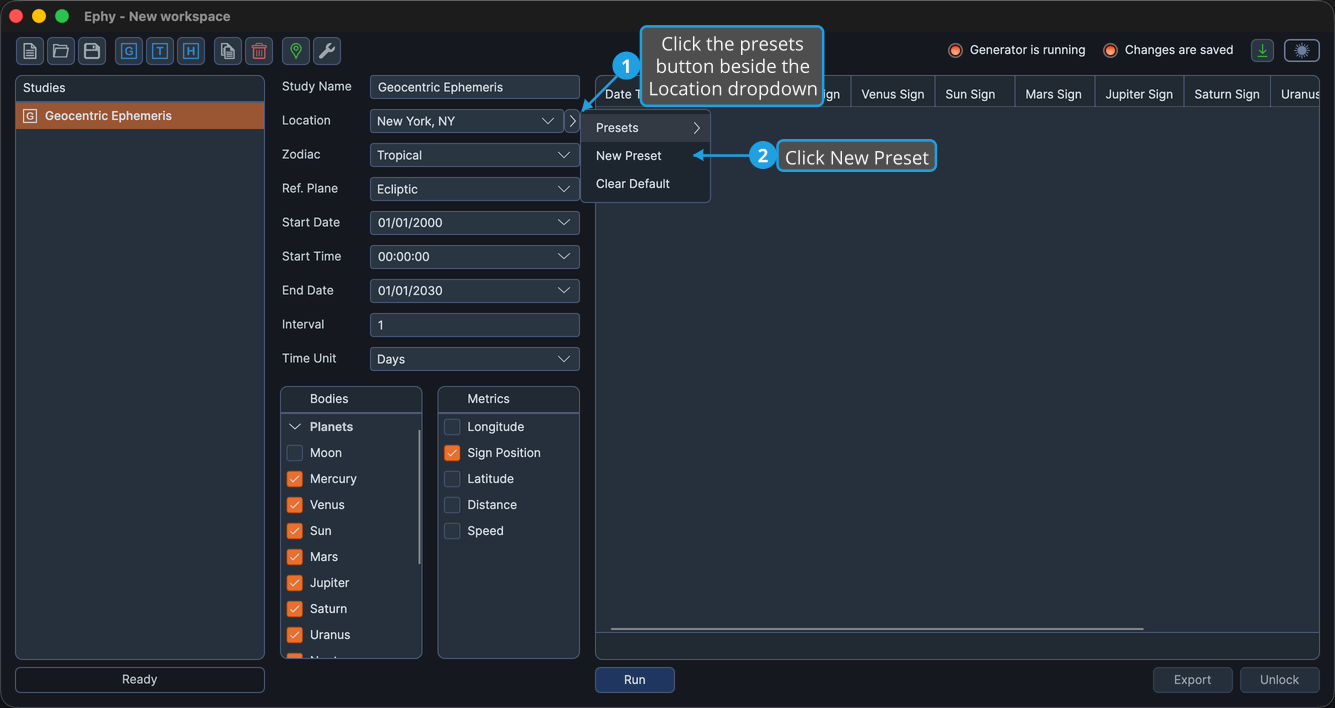Enable the Speed metric
The width and height of the screenshot is (1335, 708).
click(452, 531)
